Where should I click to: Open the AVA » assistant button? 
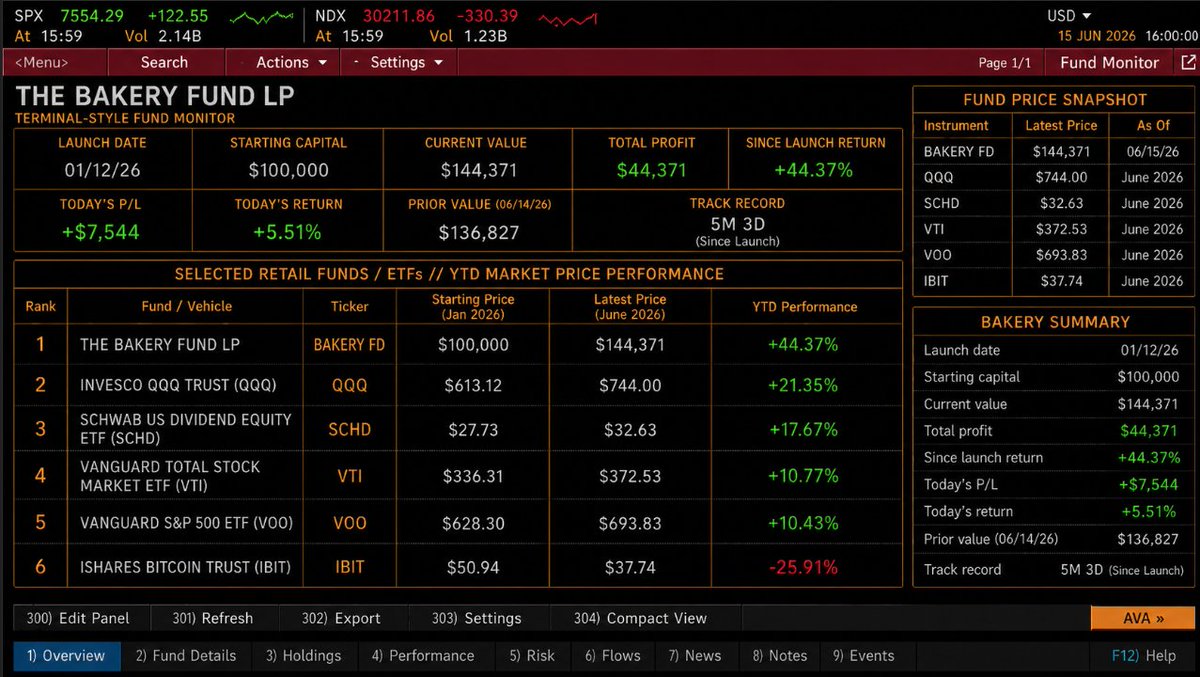[1142, 618]
